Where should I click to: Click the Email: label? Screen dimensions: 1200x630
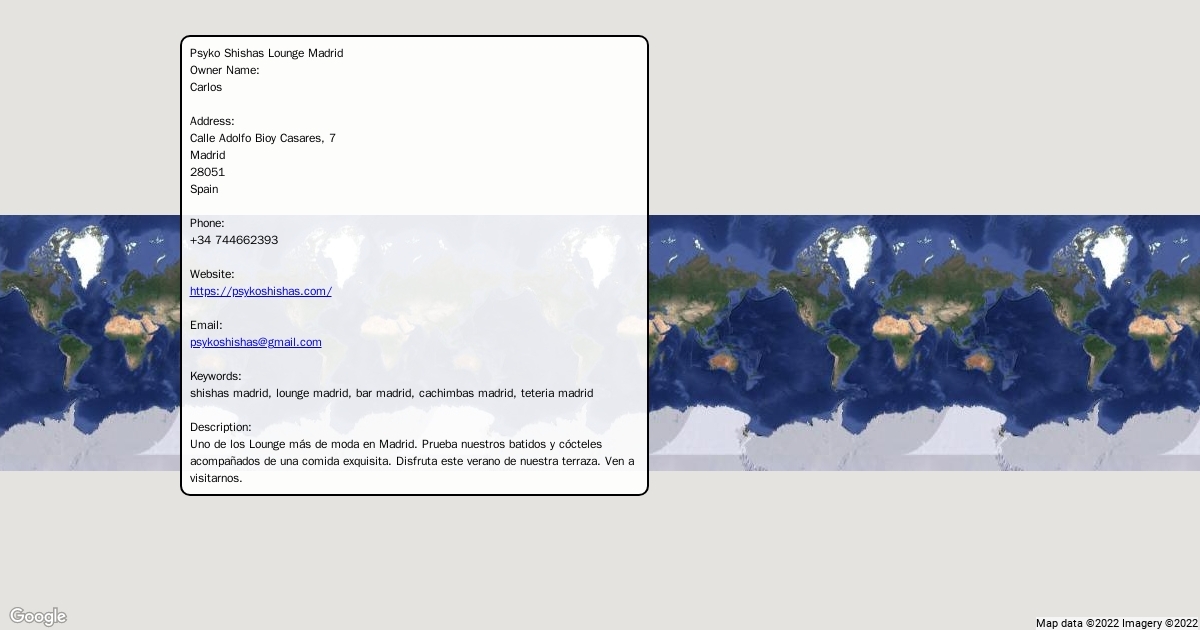point(206,325)
